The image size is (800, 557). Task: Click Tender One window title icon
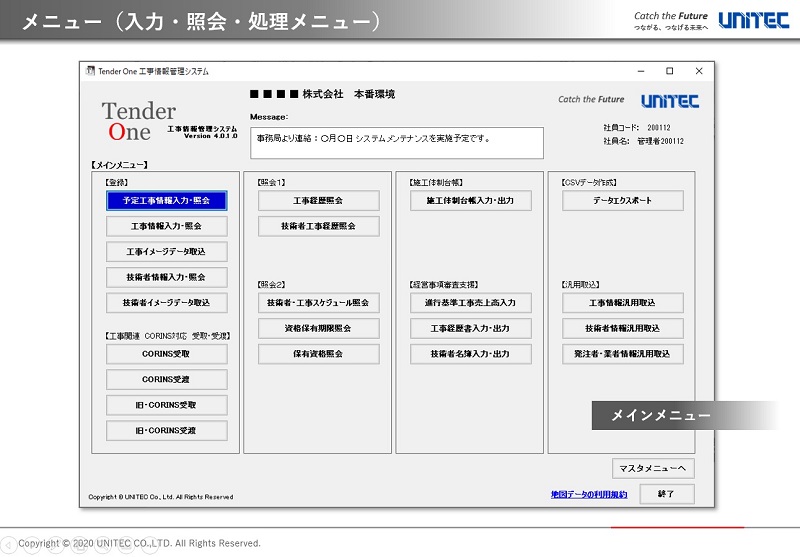90,71
